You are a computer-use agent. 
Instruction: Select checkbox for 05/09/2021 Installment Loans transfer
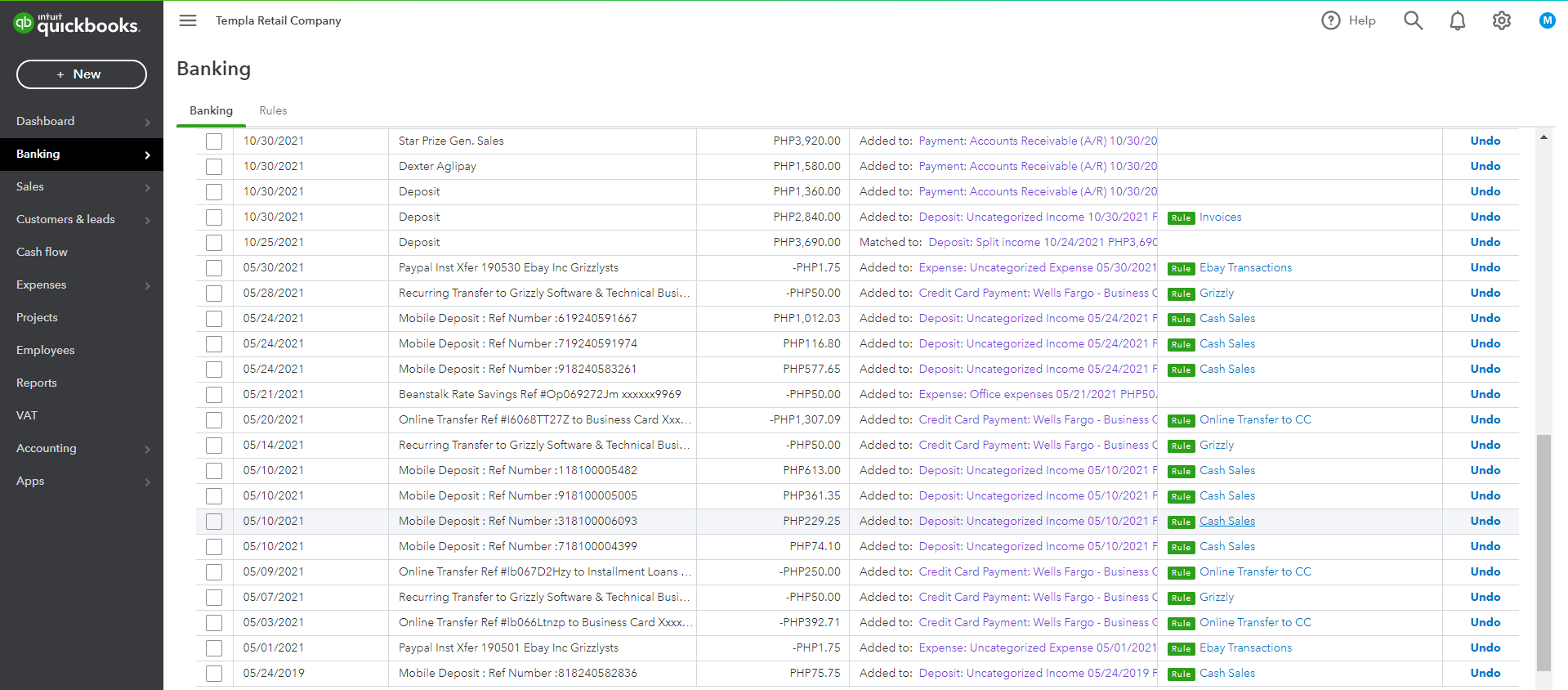[x=214, y=572]
